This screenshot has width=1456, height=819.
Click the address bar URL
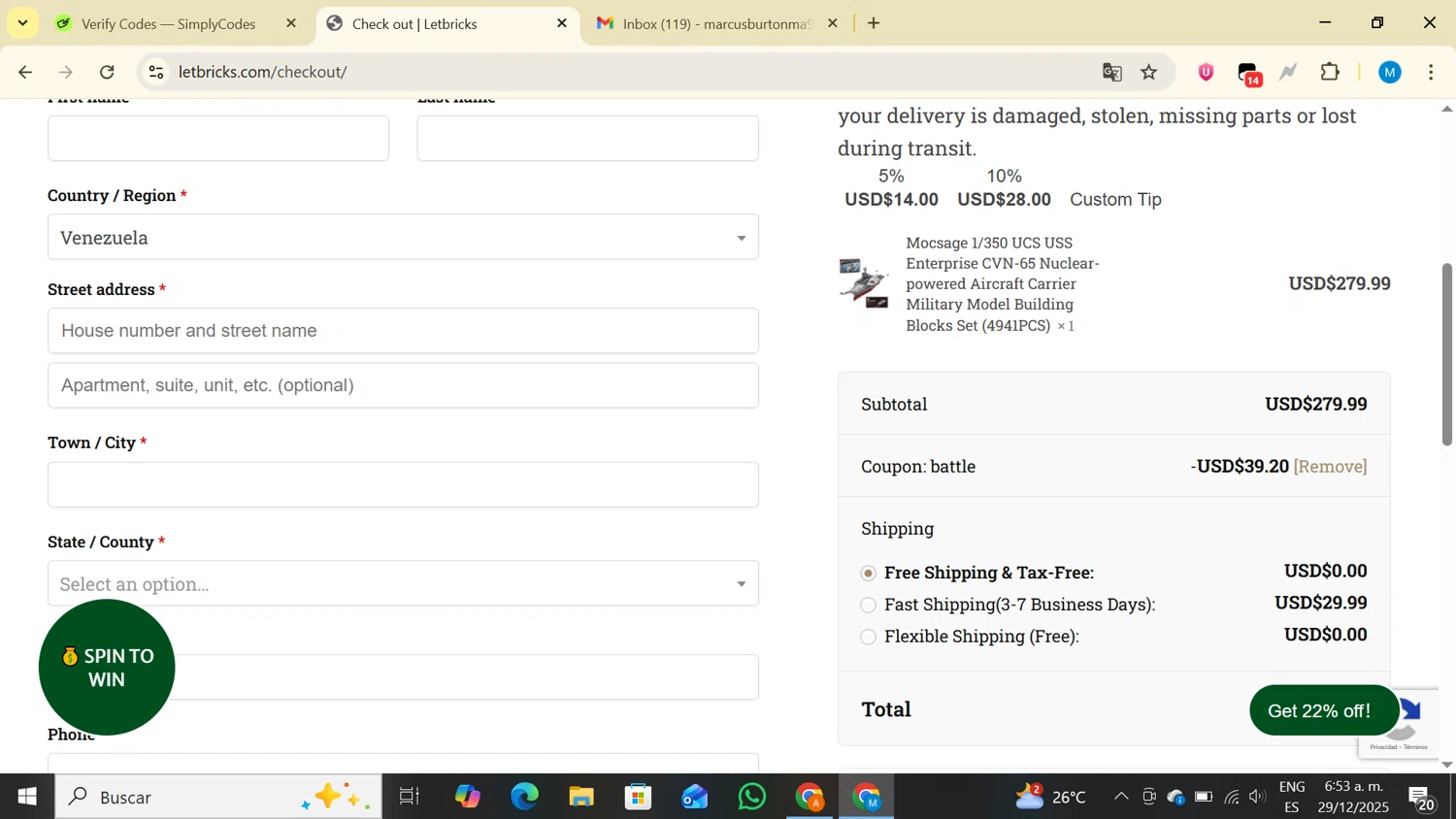point(262,72)
